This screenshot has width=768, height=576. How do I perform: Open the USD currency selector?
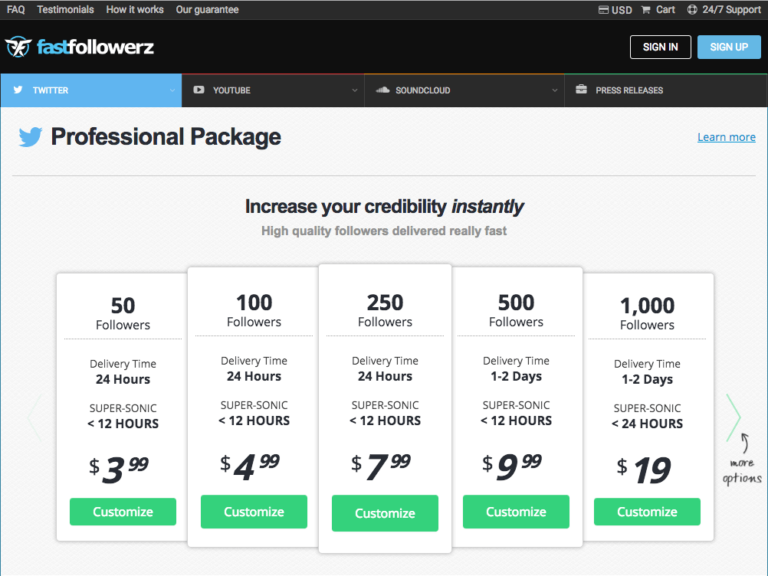[x=615, y=10]
